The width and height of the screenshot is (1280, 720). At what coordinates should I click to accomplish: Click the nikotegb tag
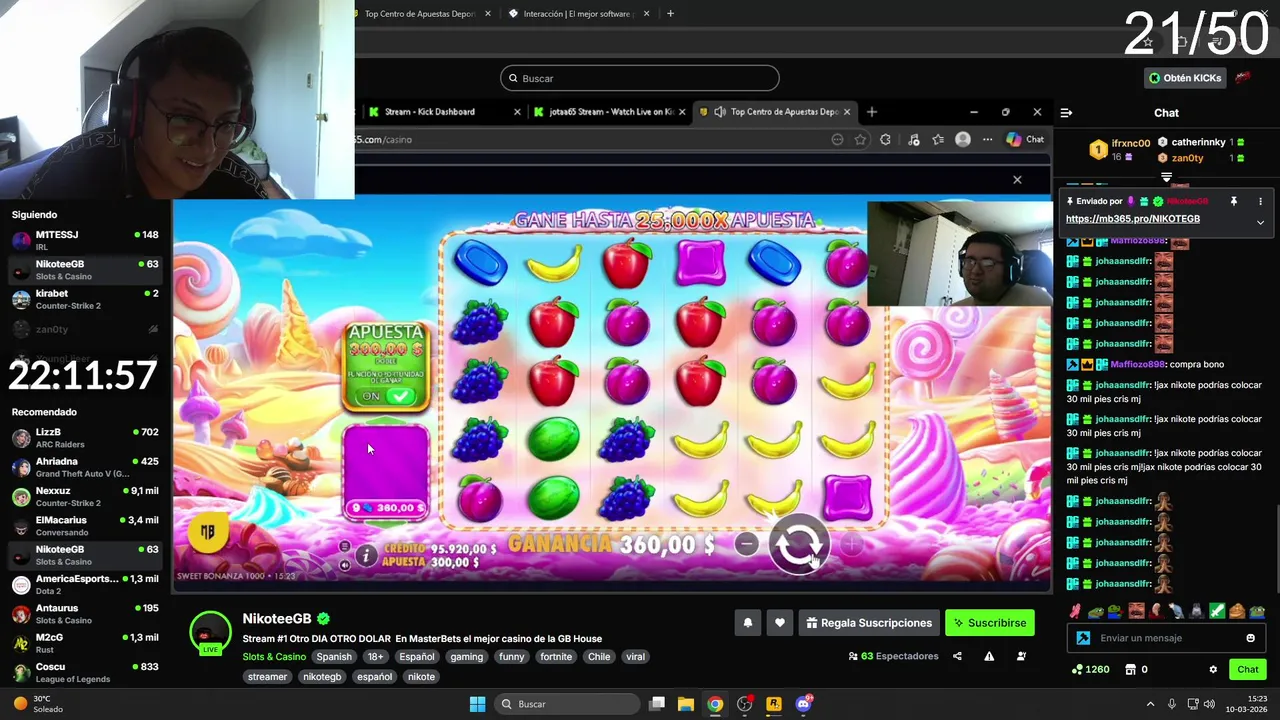point(321,677)
